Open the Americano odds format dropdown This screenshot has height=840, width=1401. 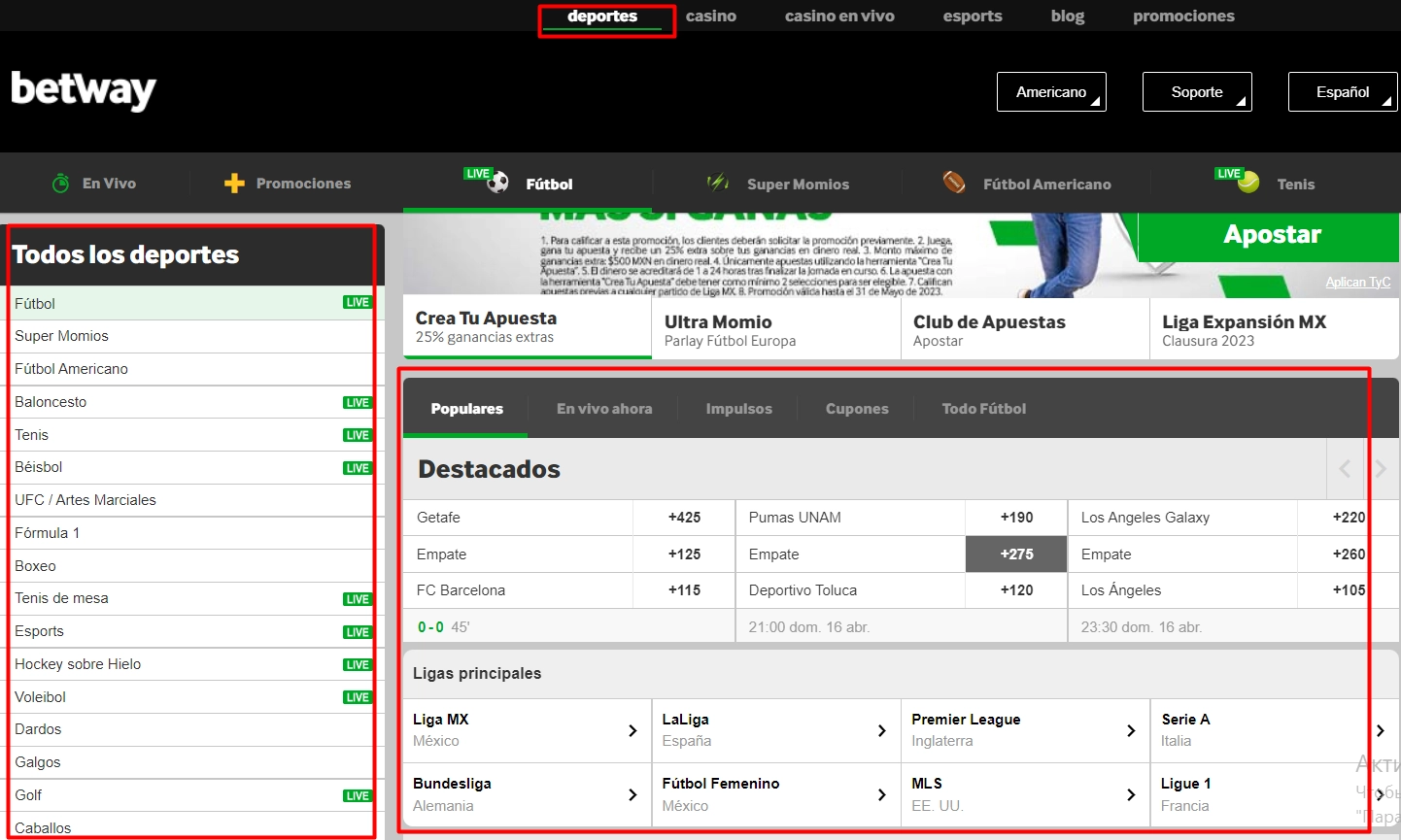(1051, 92)
